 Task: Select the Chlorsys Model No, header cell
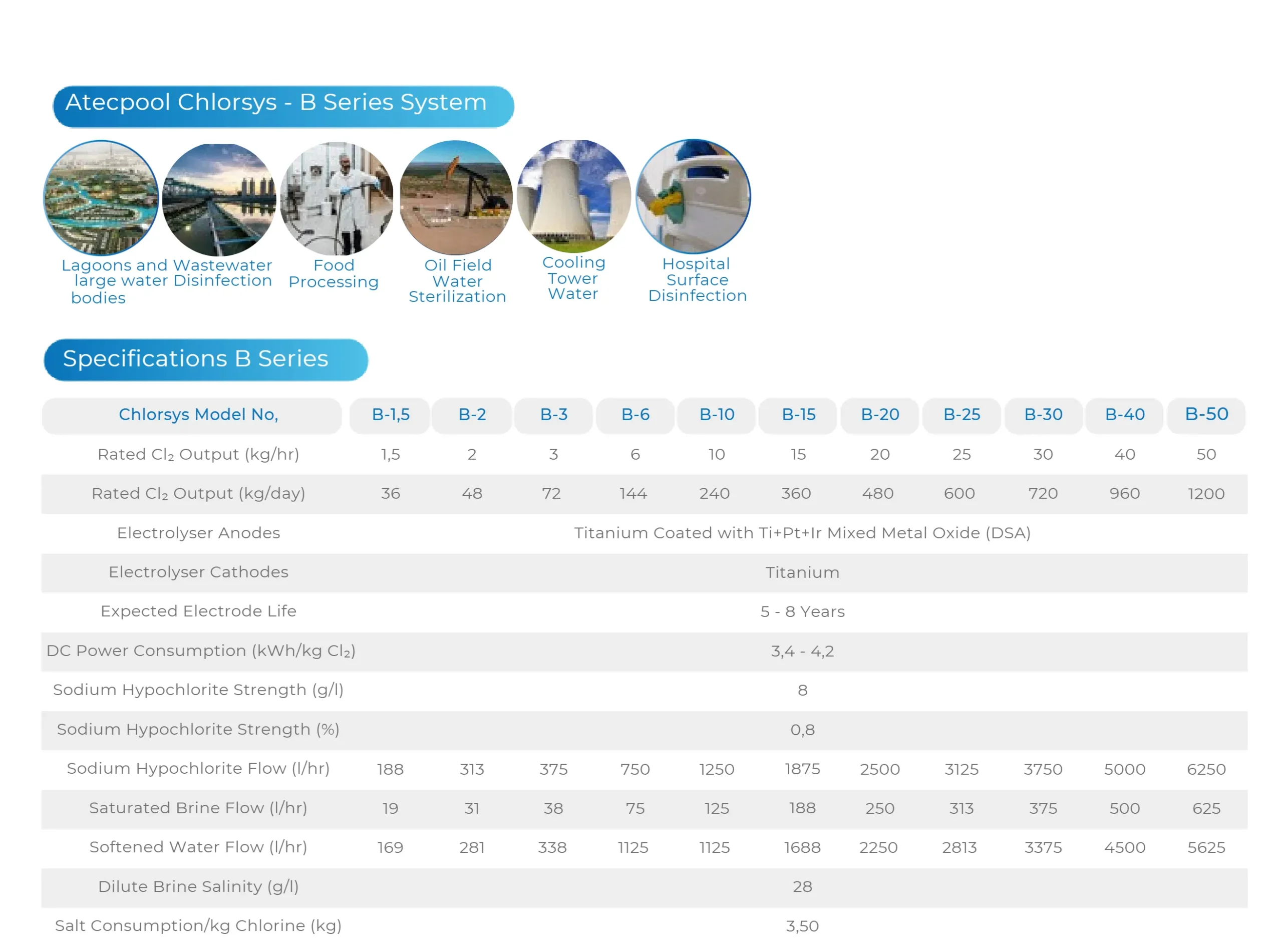click(192, 416)
